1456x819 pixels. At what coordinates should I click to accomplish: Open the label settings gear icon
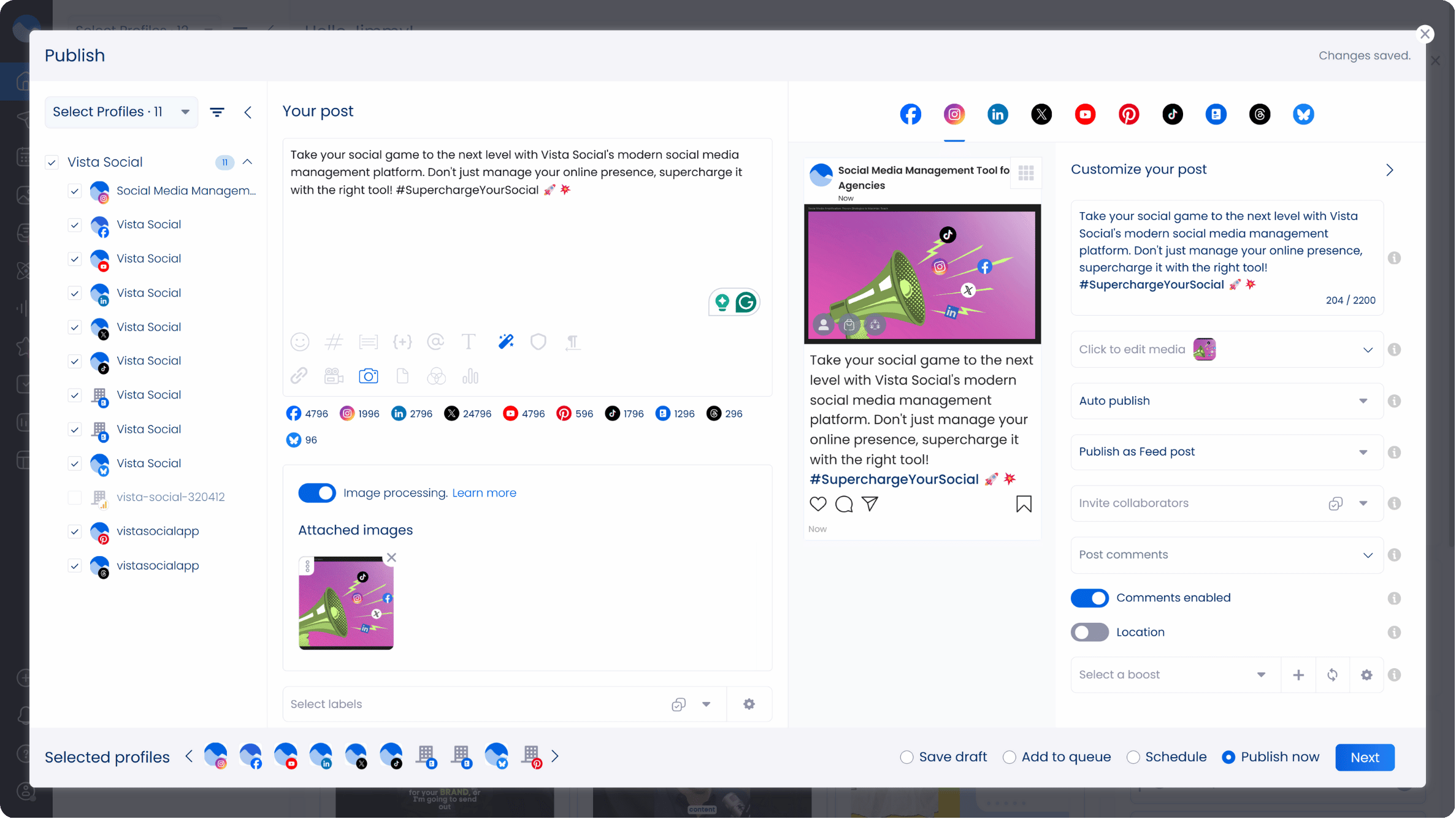click(749, 704)
